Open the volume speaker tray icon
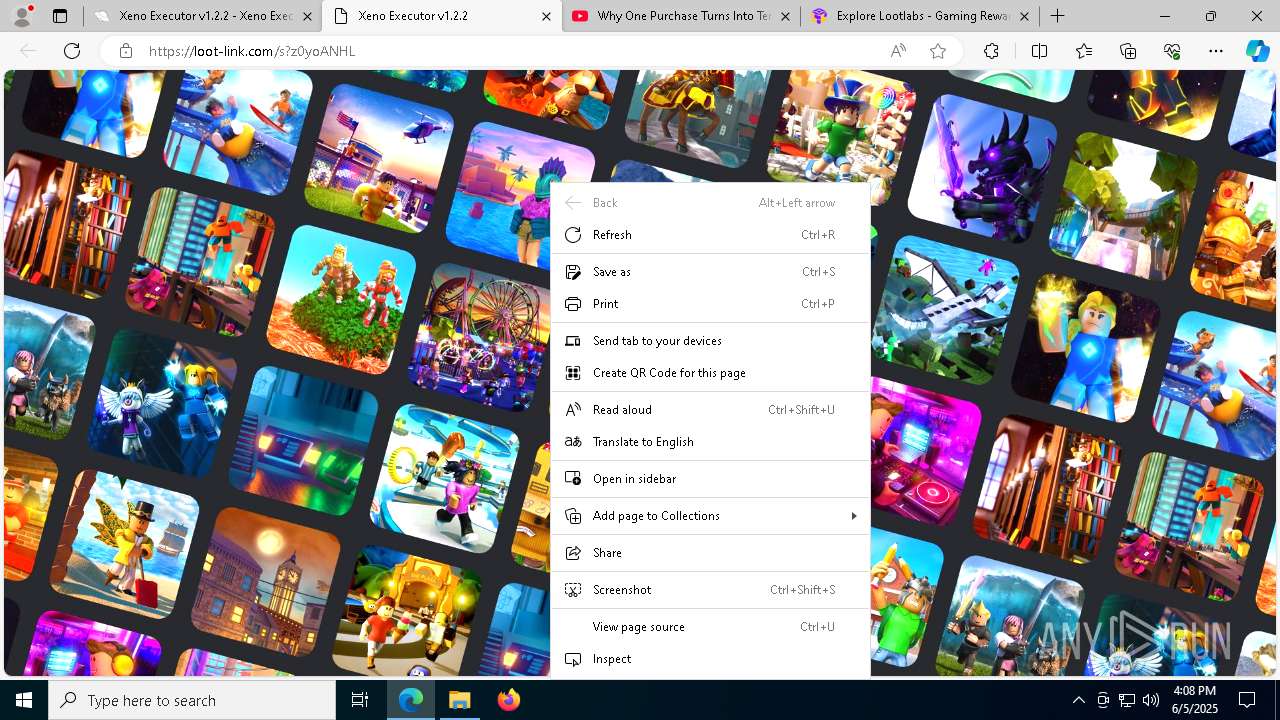 [x=1150, y=700]
